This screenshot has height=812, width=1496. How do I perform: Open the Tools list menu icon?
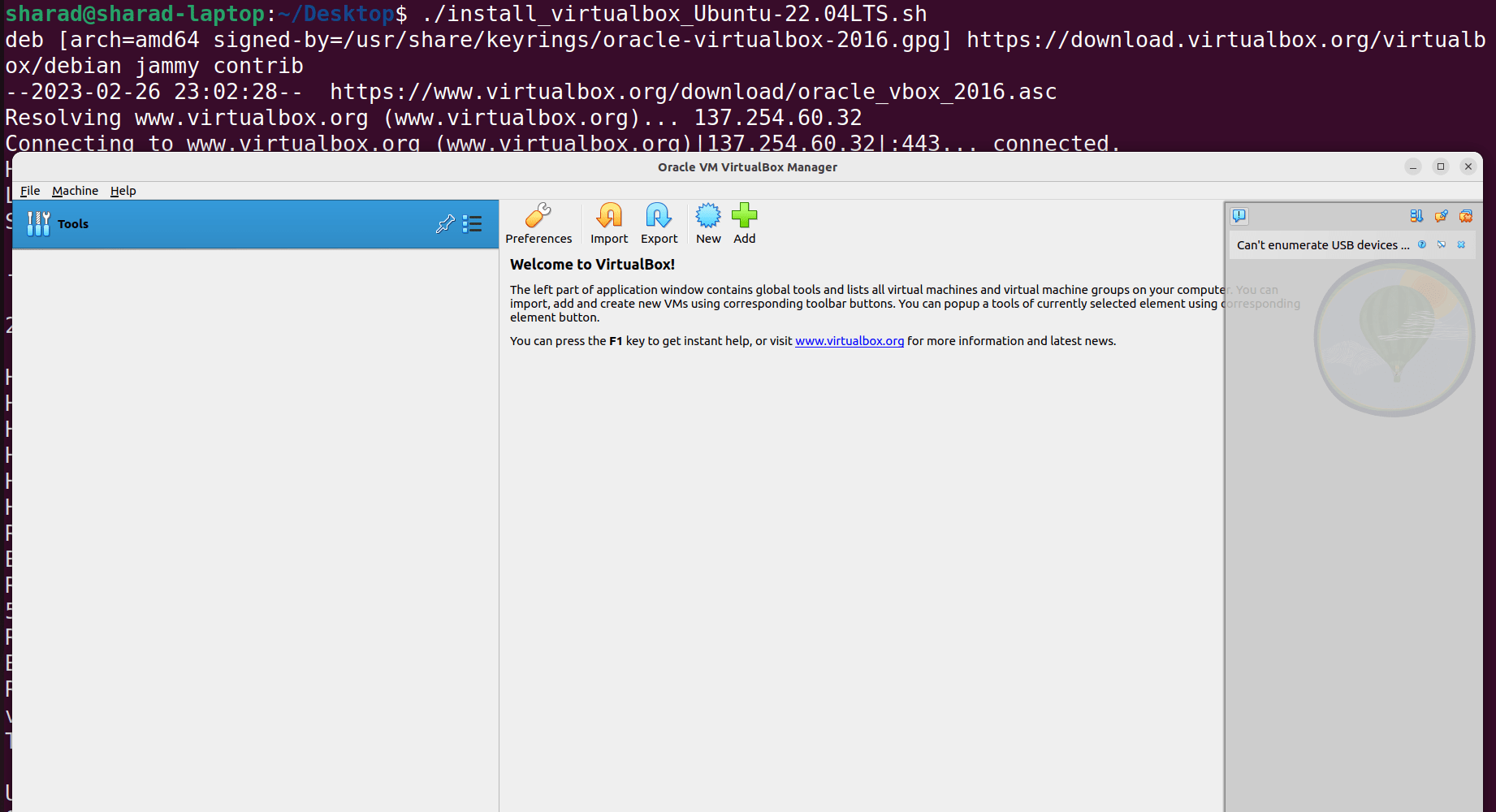click(473, 224)
